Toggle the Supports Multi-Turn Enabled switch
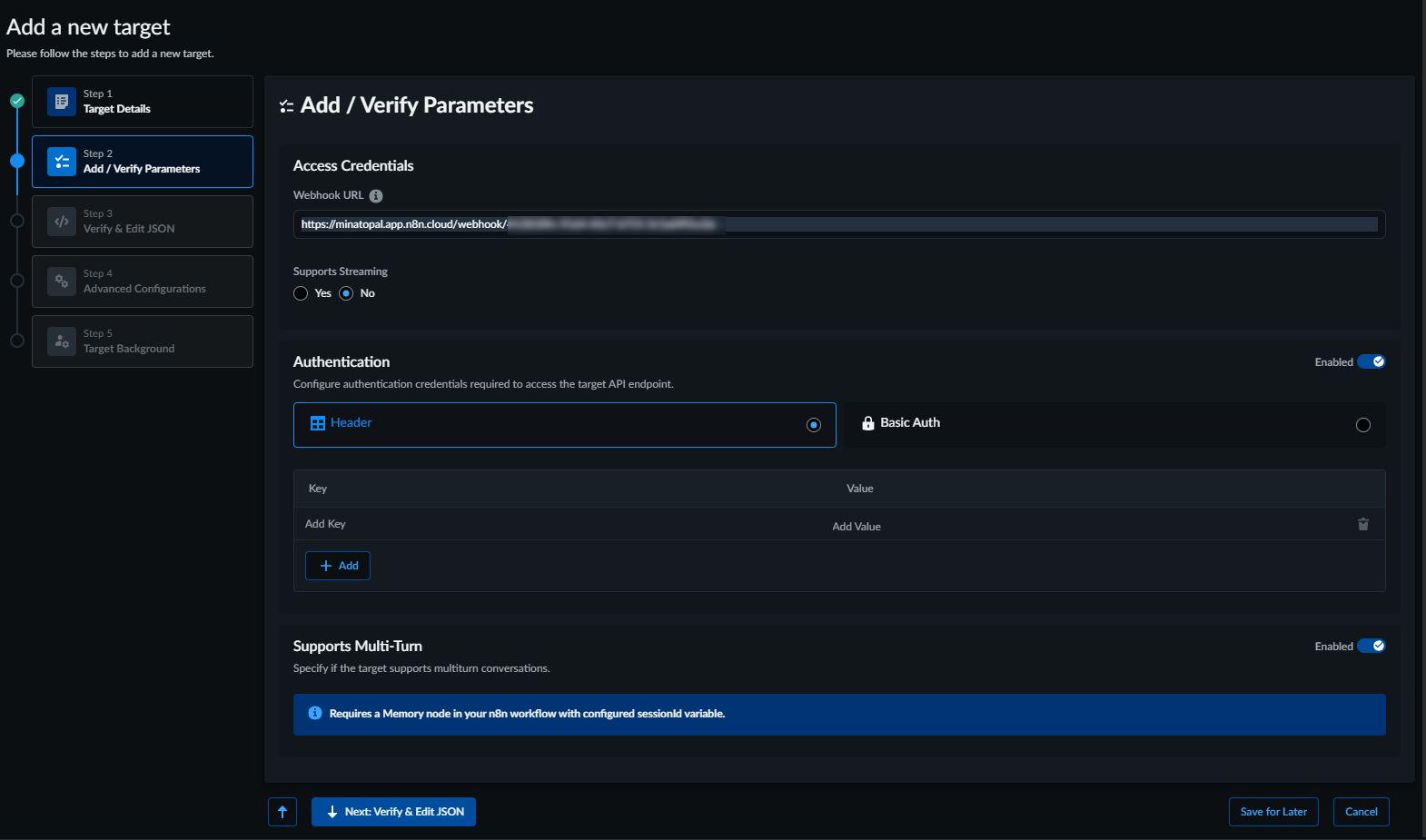The height and width of the screenshot is (840, 1426). [x=1372, y=646]
